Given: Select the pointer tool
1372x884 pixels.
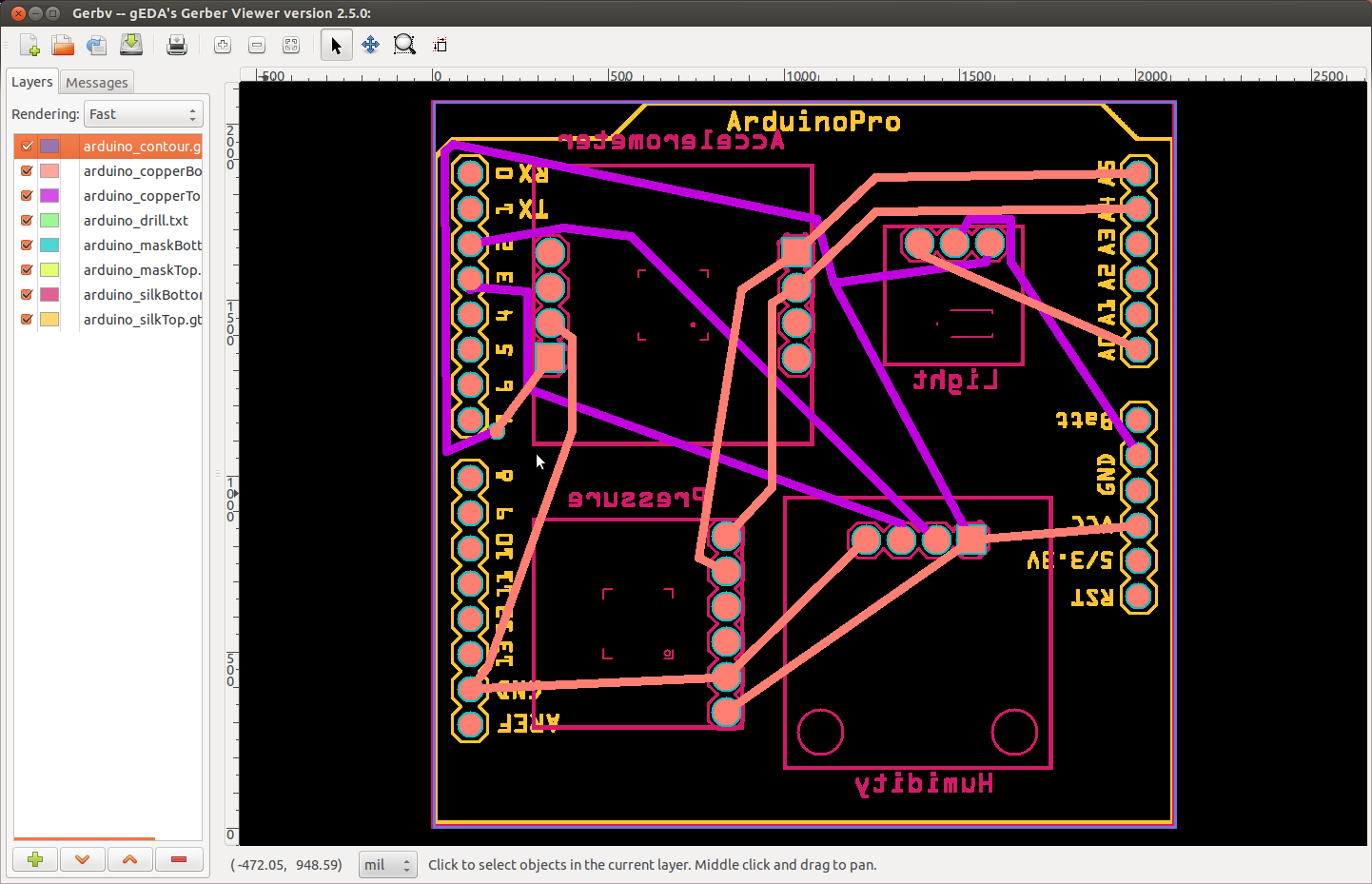Looking at the screenshot, I should [x=336, y=45].
